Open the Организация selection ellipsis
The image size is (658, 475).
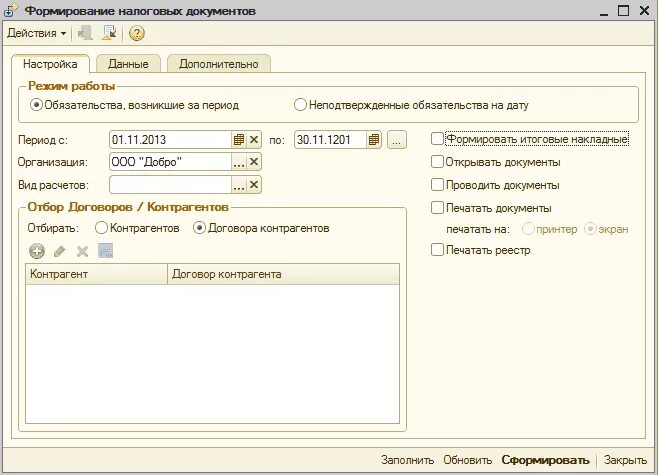point(238,162)
